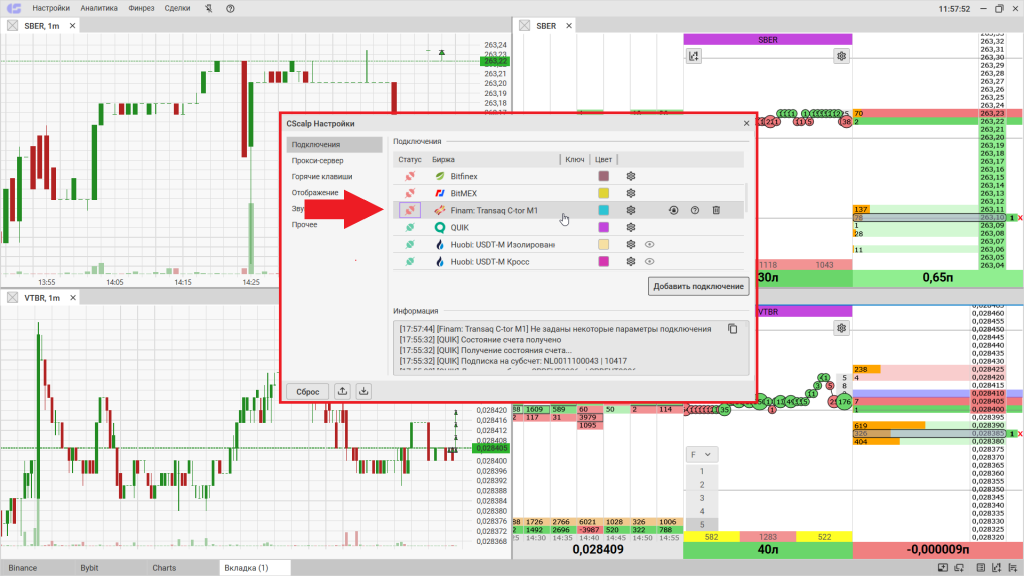Open the Аналитика menu
Screen dimensions: 1024x576
pos(99,8)
